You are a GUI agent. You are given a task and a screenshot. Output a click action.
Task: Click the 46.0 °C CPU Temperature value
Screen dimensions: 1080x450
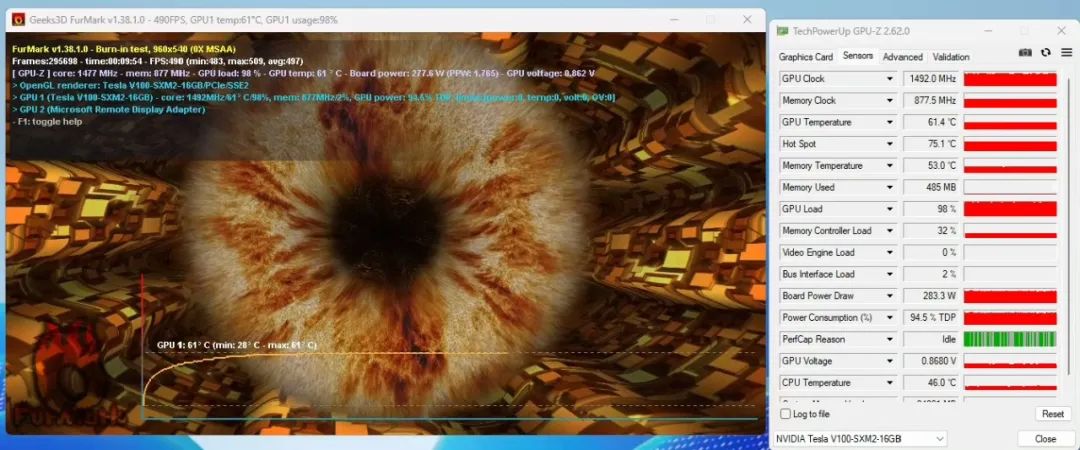[x=931, y=382]
